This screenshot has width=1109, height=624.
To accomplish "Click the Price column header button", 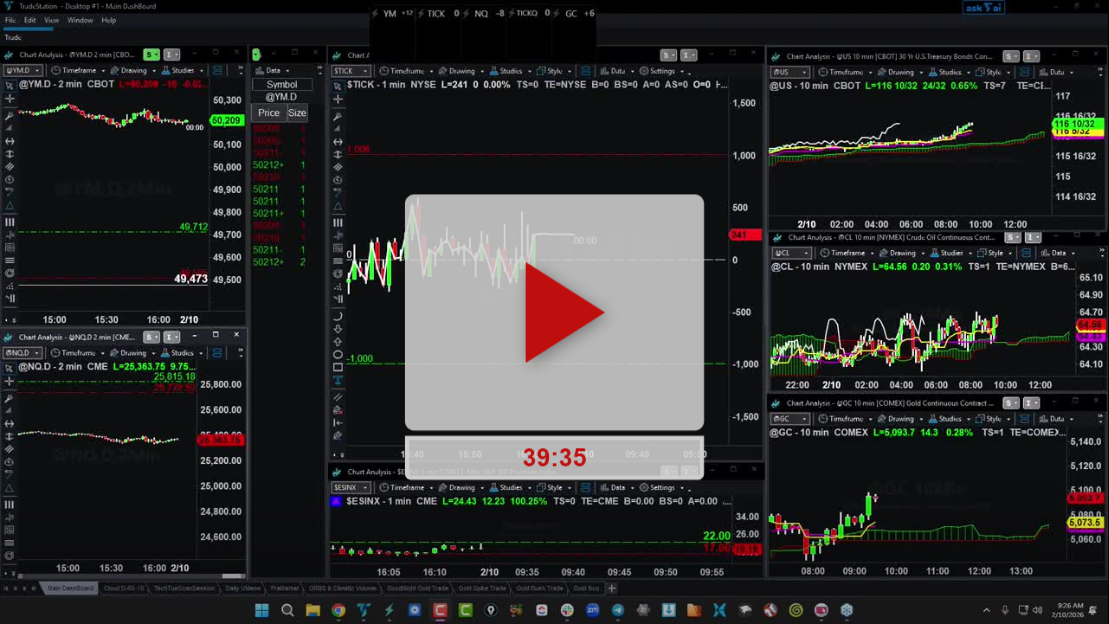I will (268, 113).
